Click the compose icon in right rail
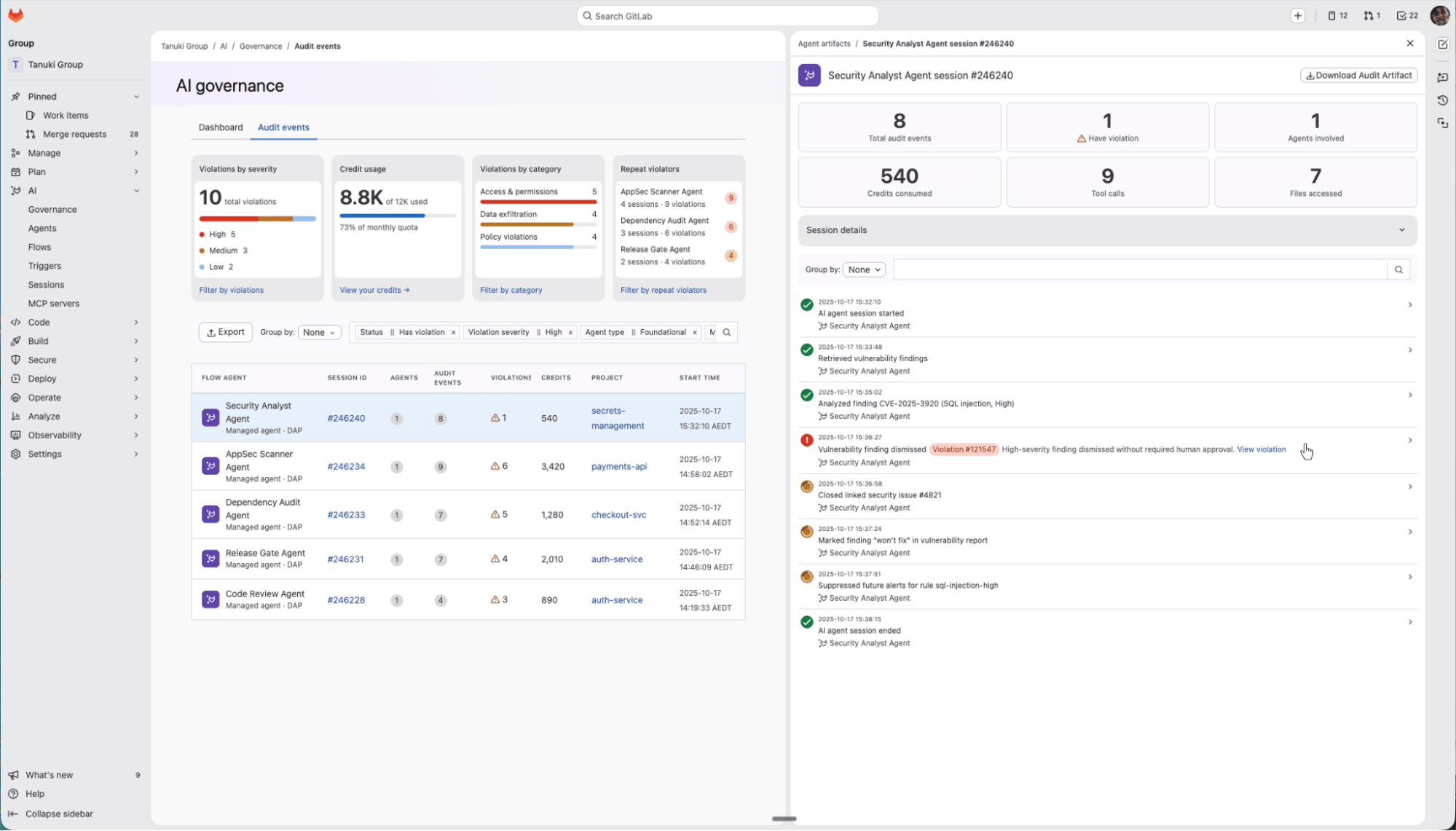The image size is (1456, 831). click(x=1442, y=44)
